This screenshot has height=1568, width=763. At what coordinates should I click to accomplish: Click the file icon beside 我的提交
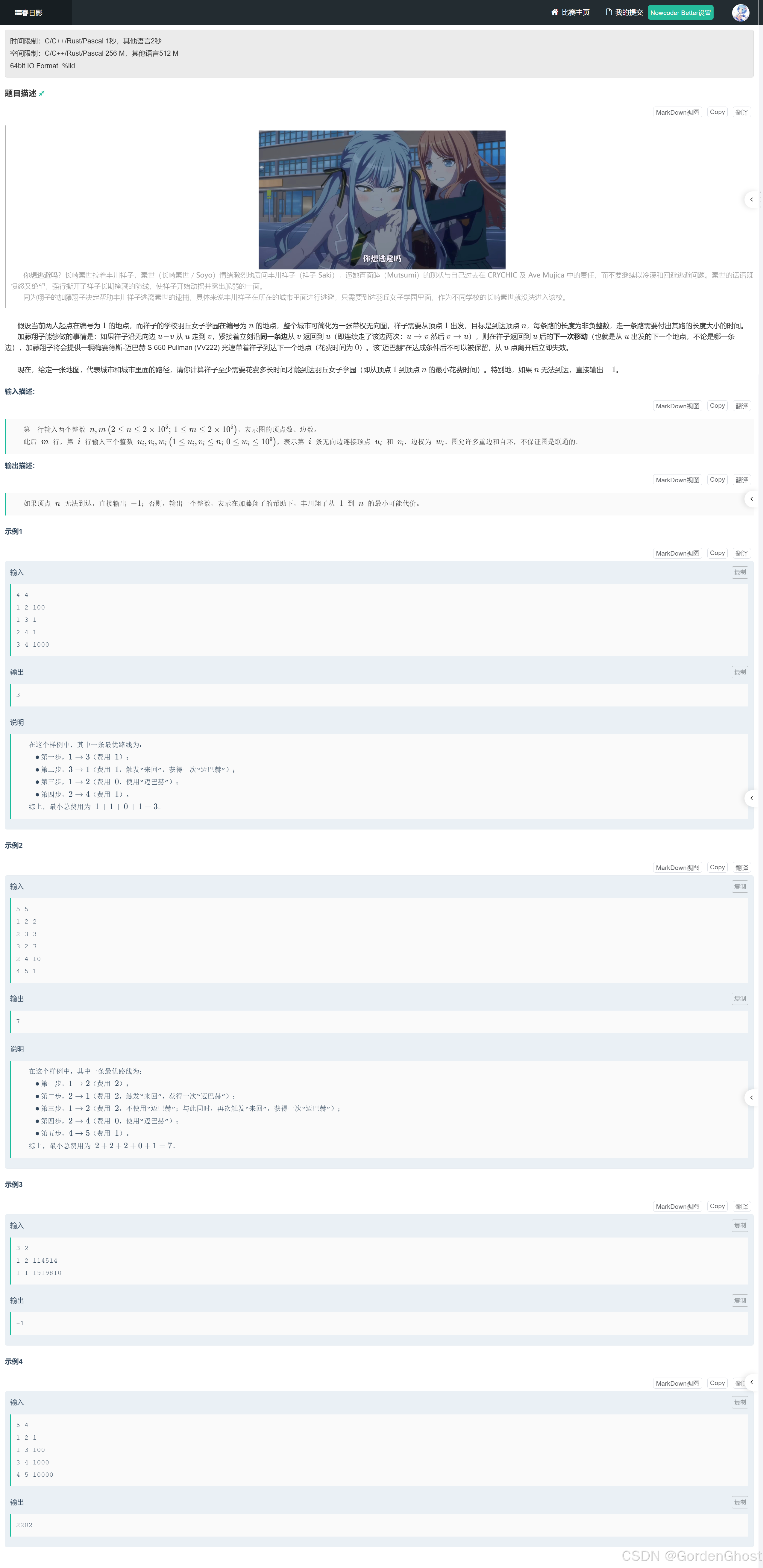click(609, 12)
